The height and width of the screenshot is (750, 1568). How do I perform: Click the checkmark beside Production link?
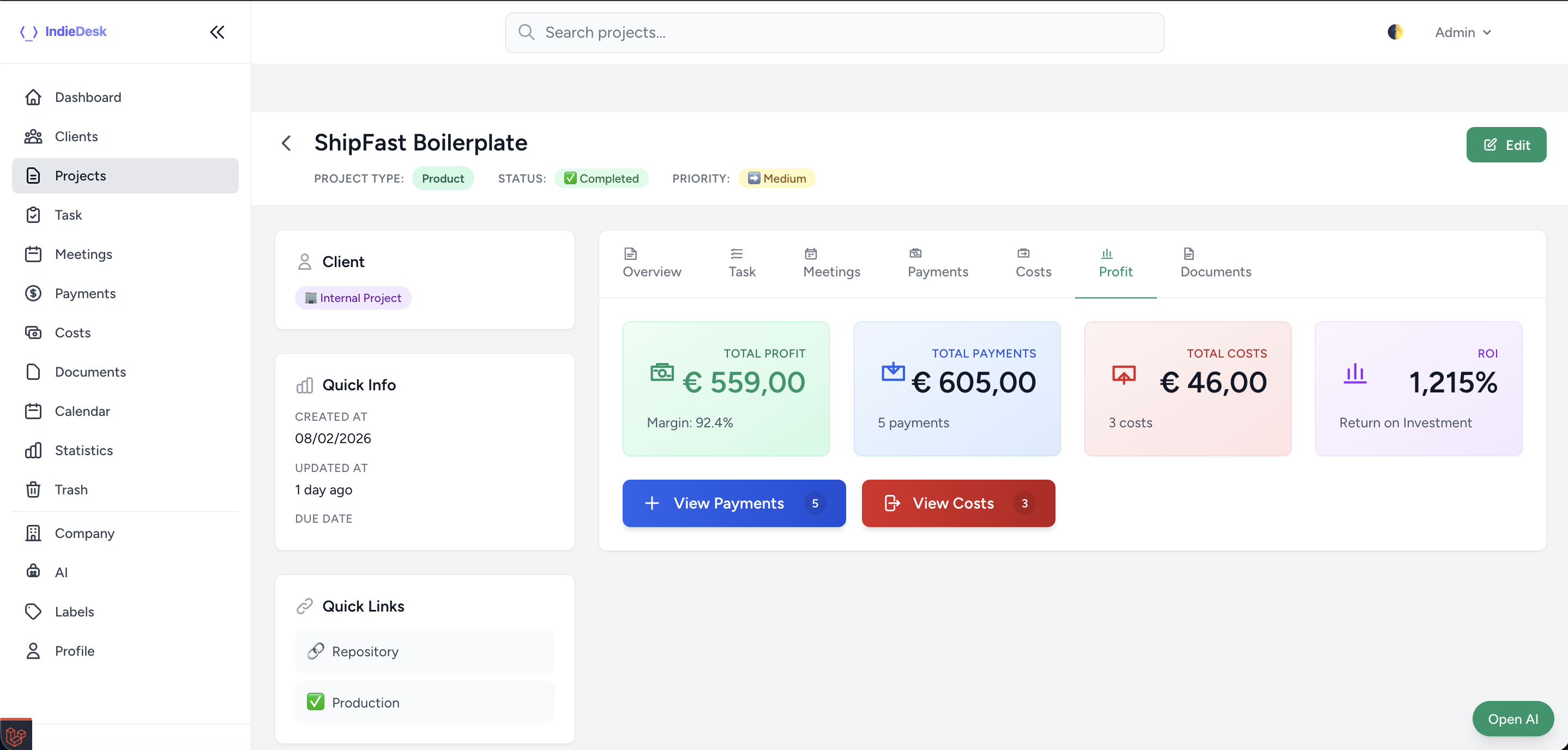[315, 702]
